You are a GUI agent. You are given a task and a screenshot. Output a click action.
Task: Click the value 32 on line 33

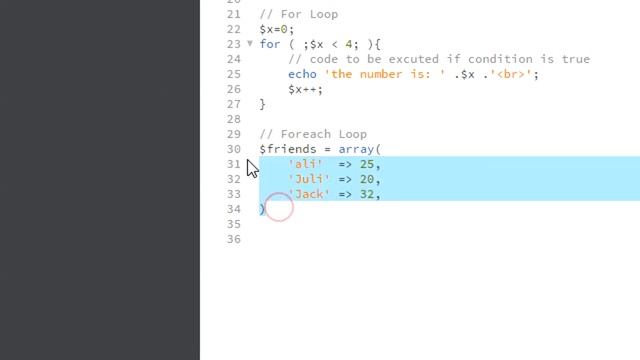pos(367,194)
